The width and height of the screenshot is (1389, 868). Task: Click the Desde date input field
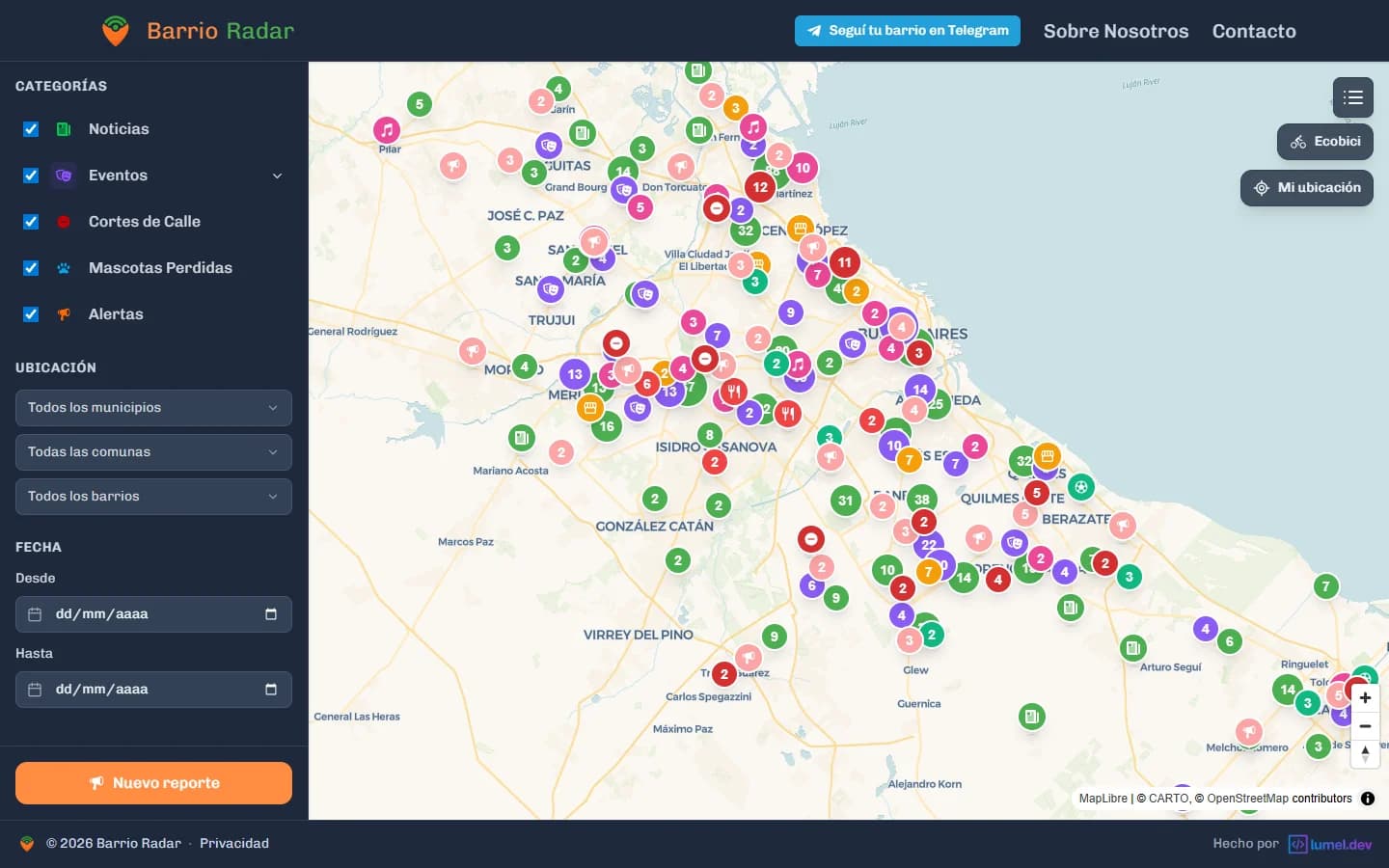153,614
